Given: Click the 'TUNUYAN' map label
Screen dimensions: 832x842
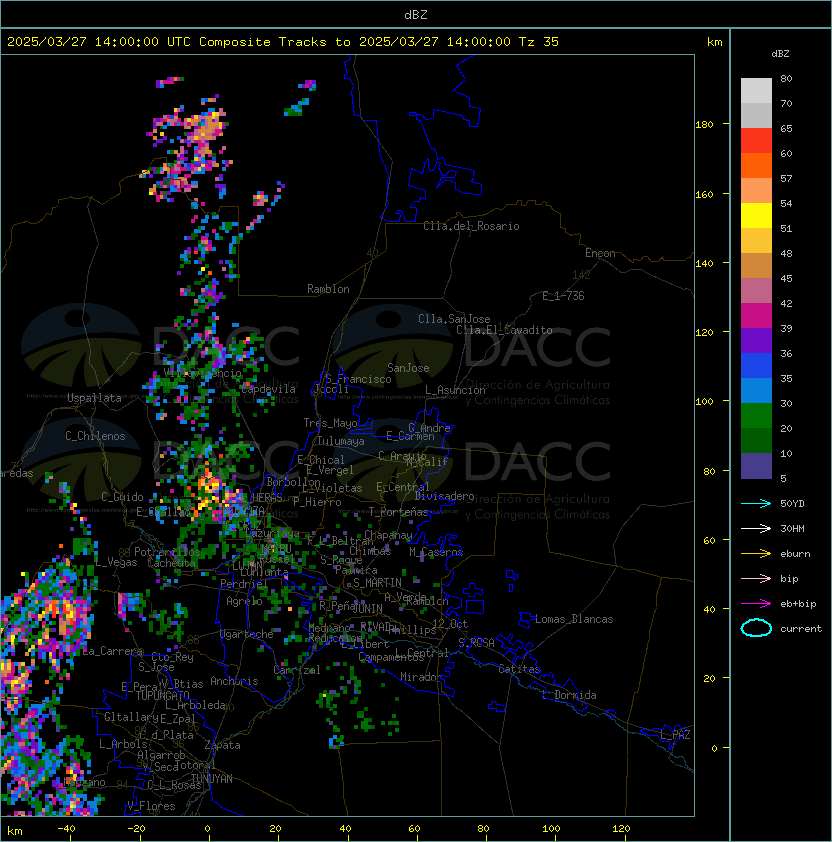Looking at the screenshot, I should [x=212, y=779].
